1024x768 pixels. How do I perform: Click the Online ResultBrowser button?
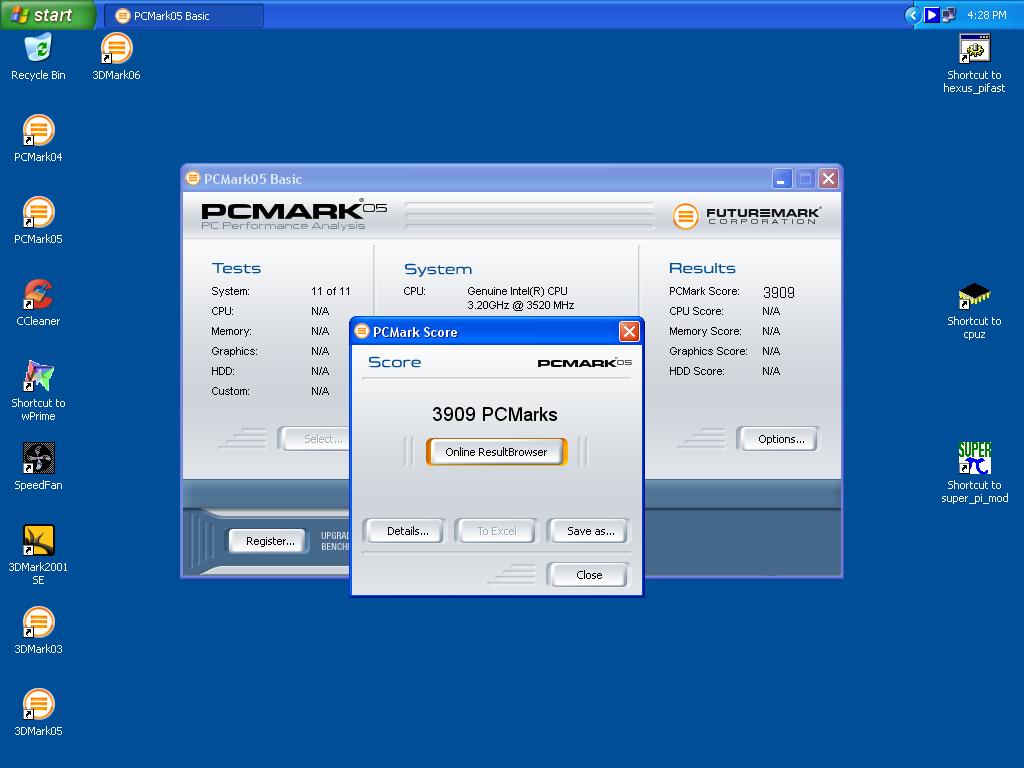coord(496,452)
